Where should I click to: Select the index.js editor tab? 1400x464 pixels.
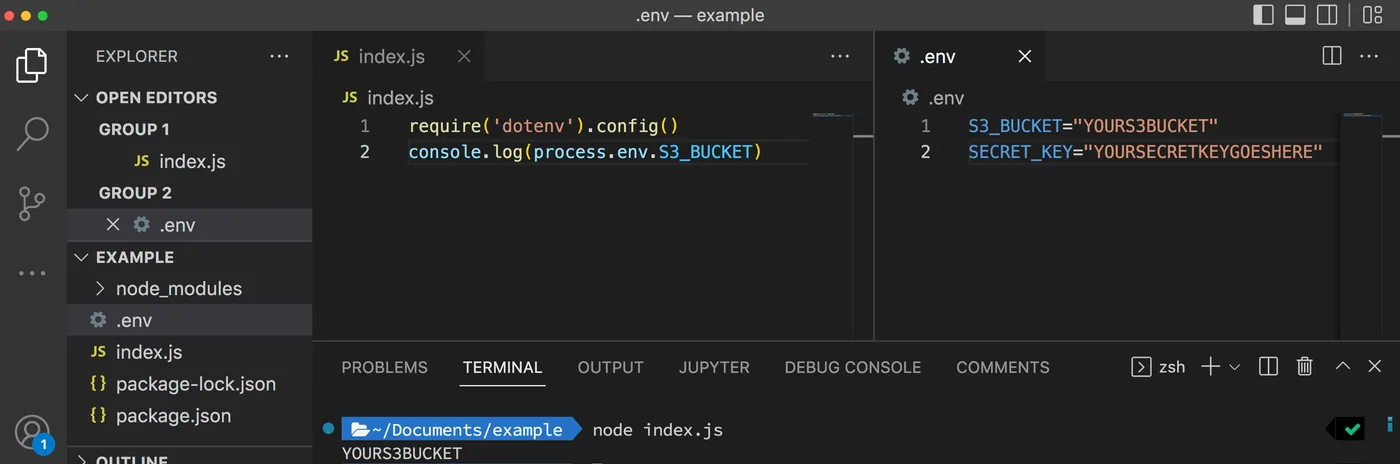tap(399, 56)
